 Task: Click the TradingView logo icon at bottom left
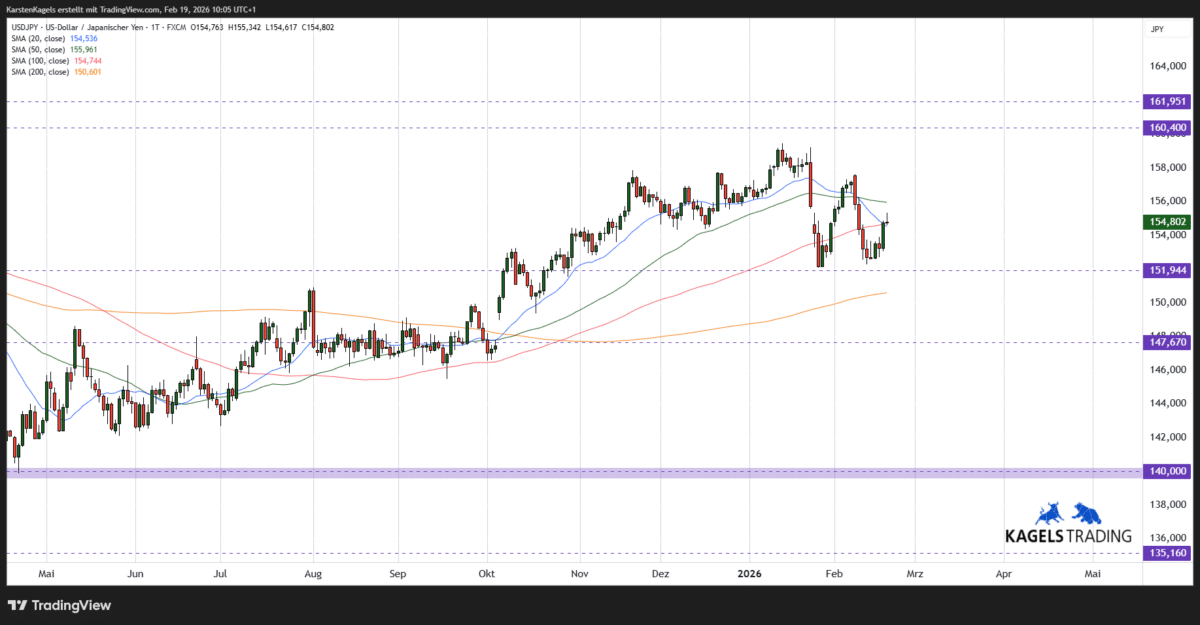pos(17,605)
